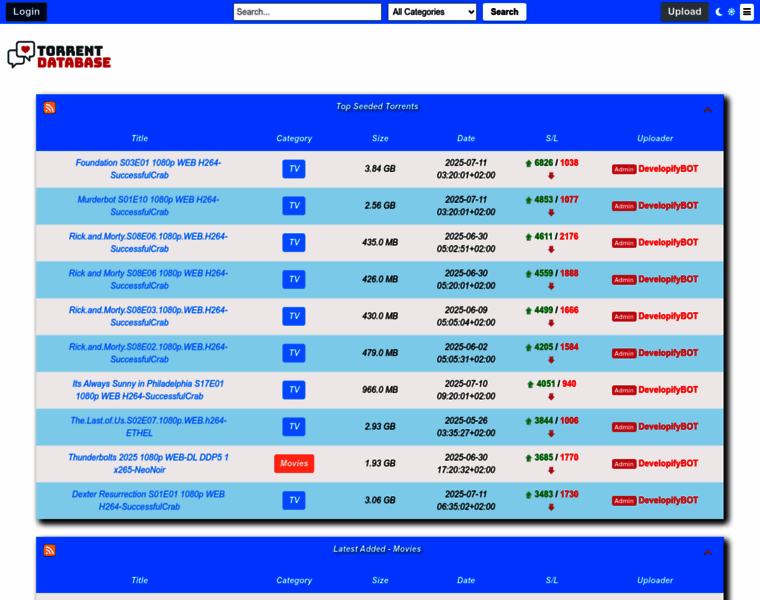
Task: Click Admin badge in Murderbot row
Action: [624, 206]
